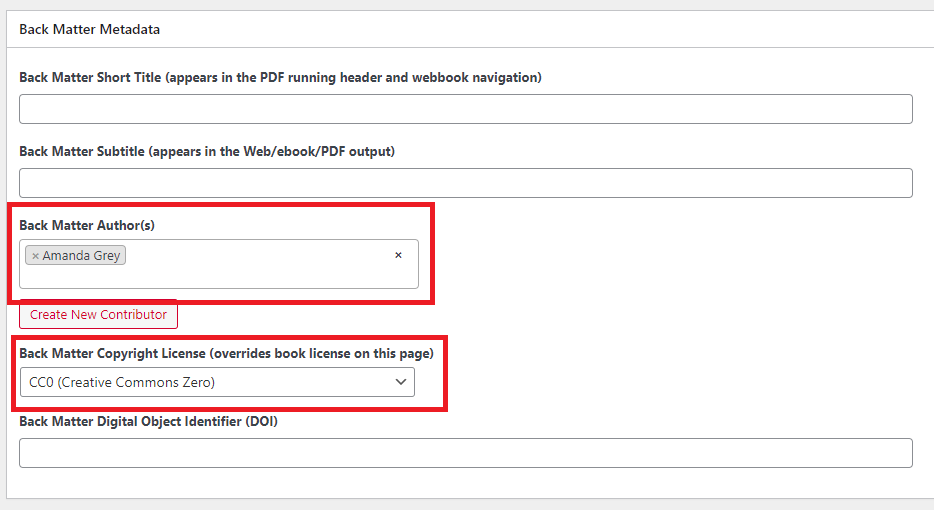The image size is (934, 510).
Task: Click Create New Contributor button
Action: click(x=98, y=315)
